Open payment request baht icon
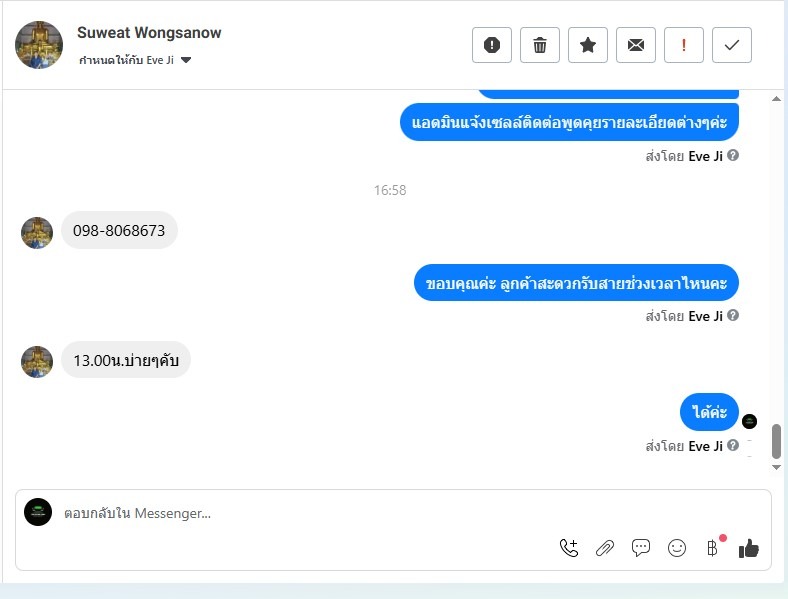This screenshot has width=788, height=599. [713, 547]
